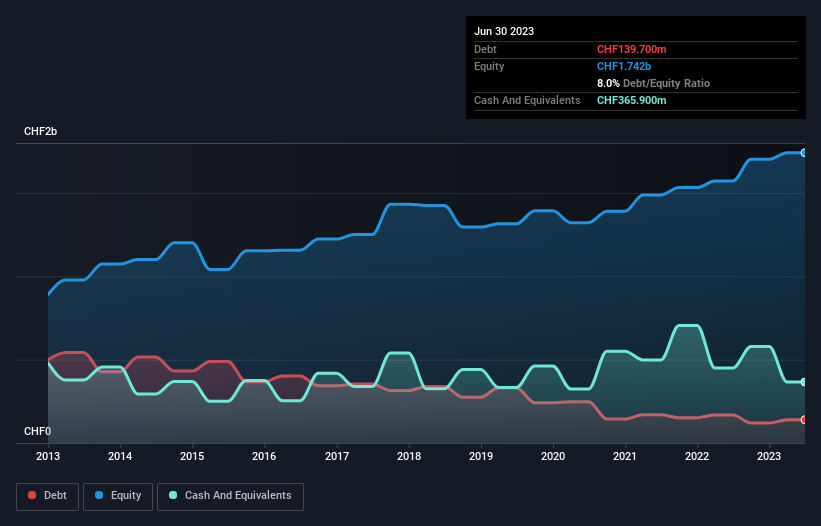The width and height of the screenshot is (821, 526).
Task: Toggle the Debt series legend button
Action: click(48, 496)
